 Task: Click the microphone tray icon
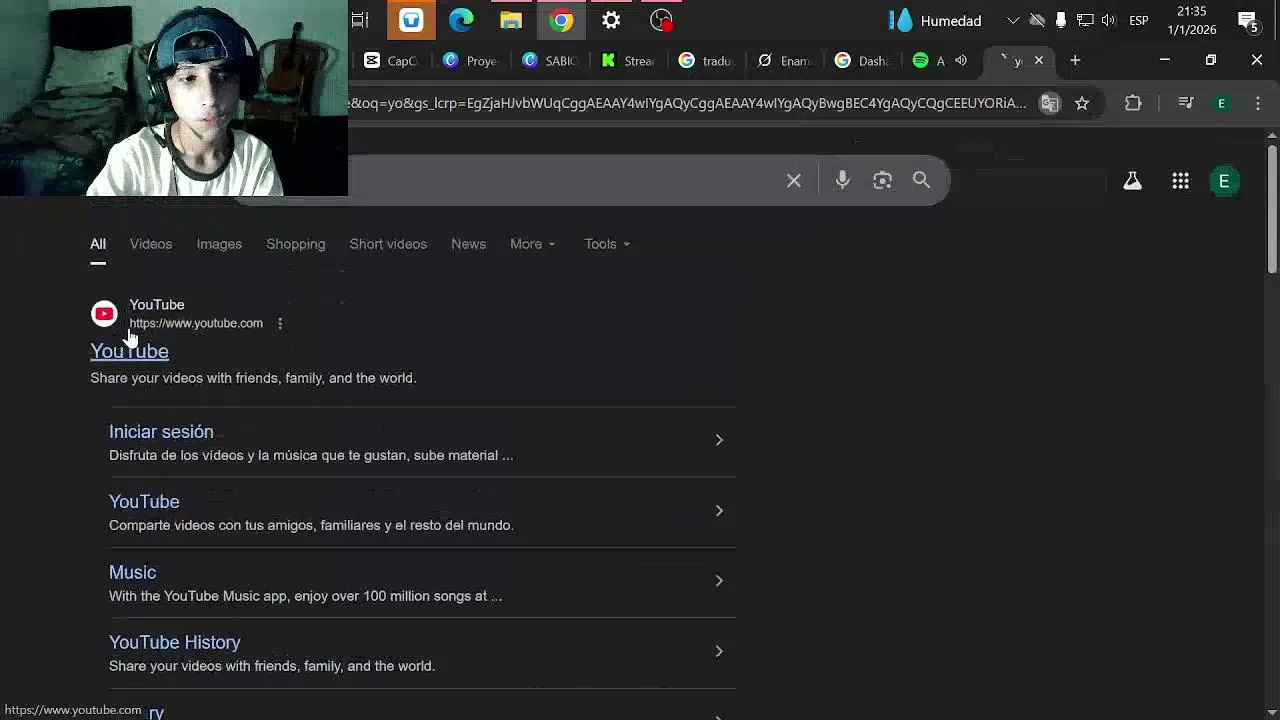coord(1061,20)
